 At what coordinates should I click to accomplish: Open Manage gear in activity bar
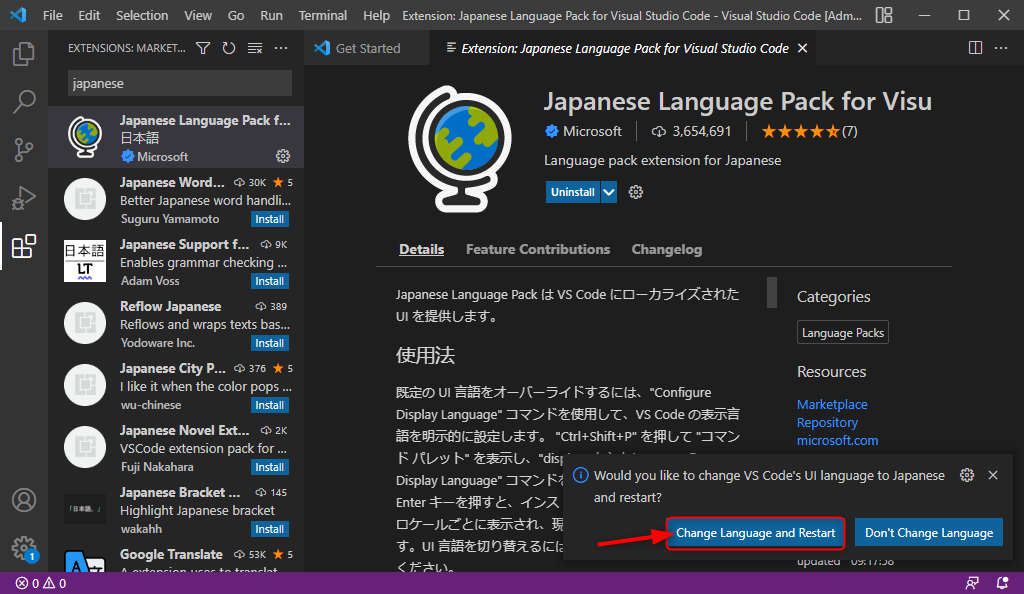pyautogui.click(x=24, y=548)
